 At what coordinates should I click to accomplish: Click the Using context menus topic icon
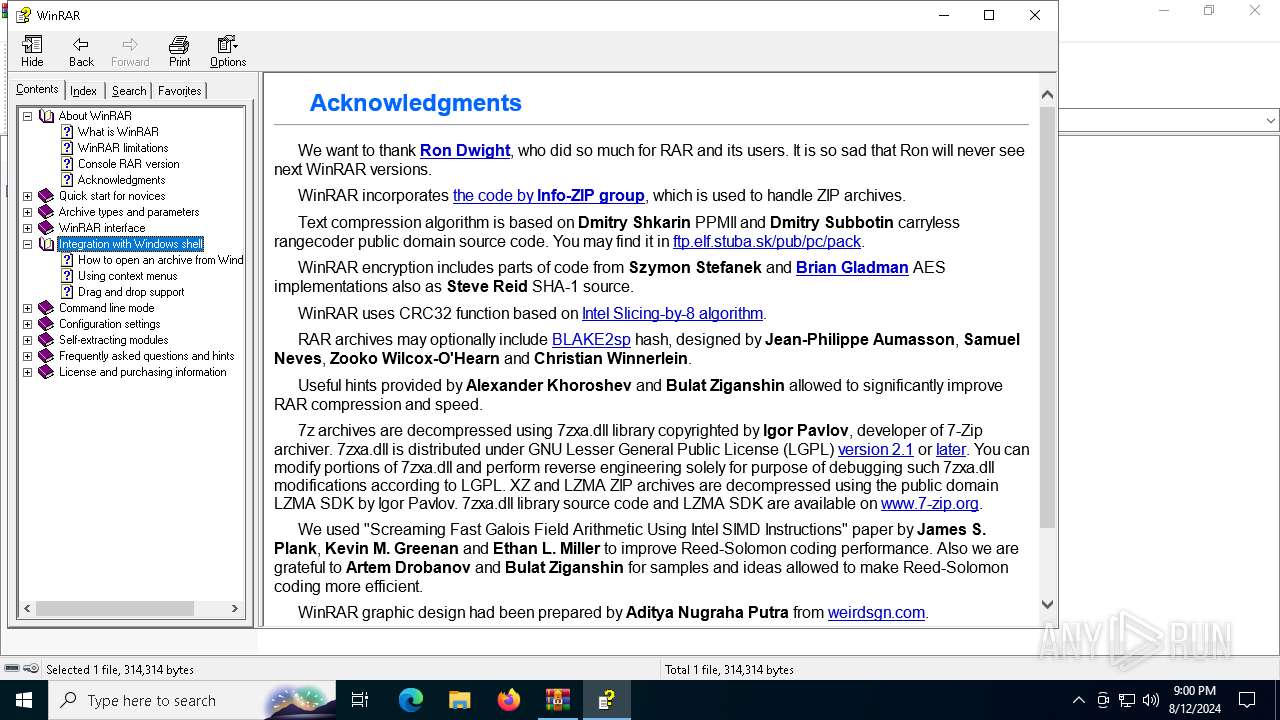pyautogui.click(x=67, y=276)
